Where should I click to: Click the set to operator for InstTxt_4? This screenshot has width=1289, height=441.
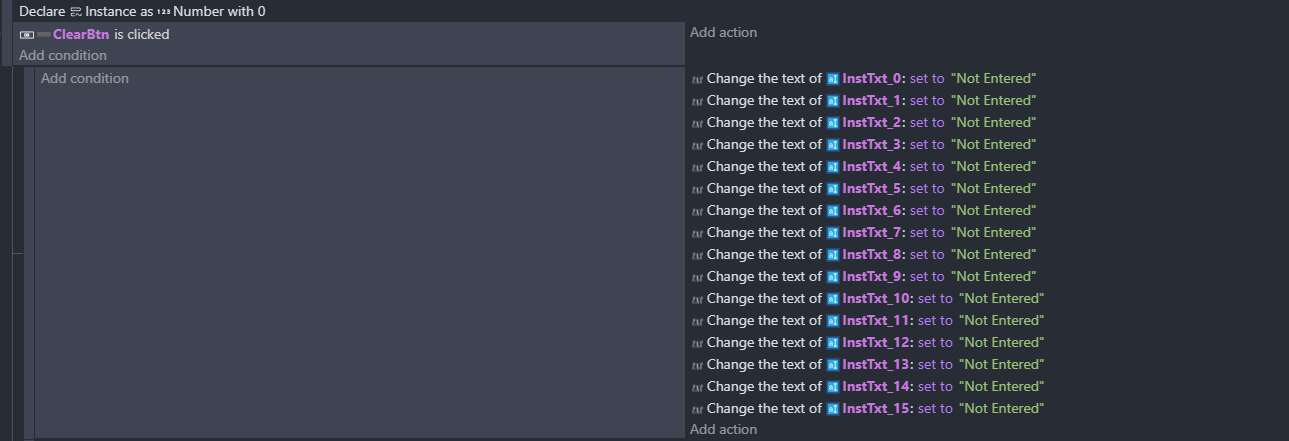pyautogui.click(x=927, y=166)
